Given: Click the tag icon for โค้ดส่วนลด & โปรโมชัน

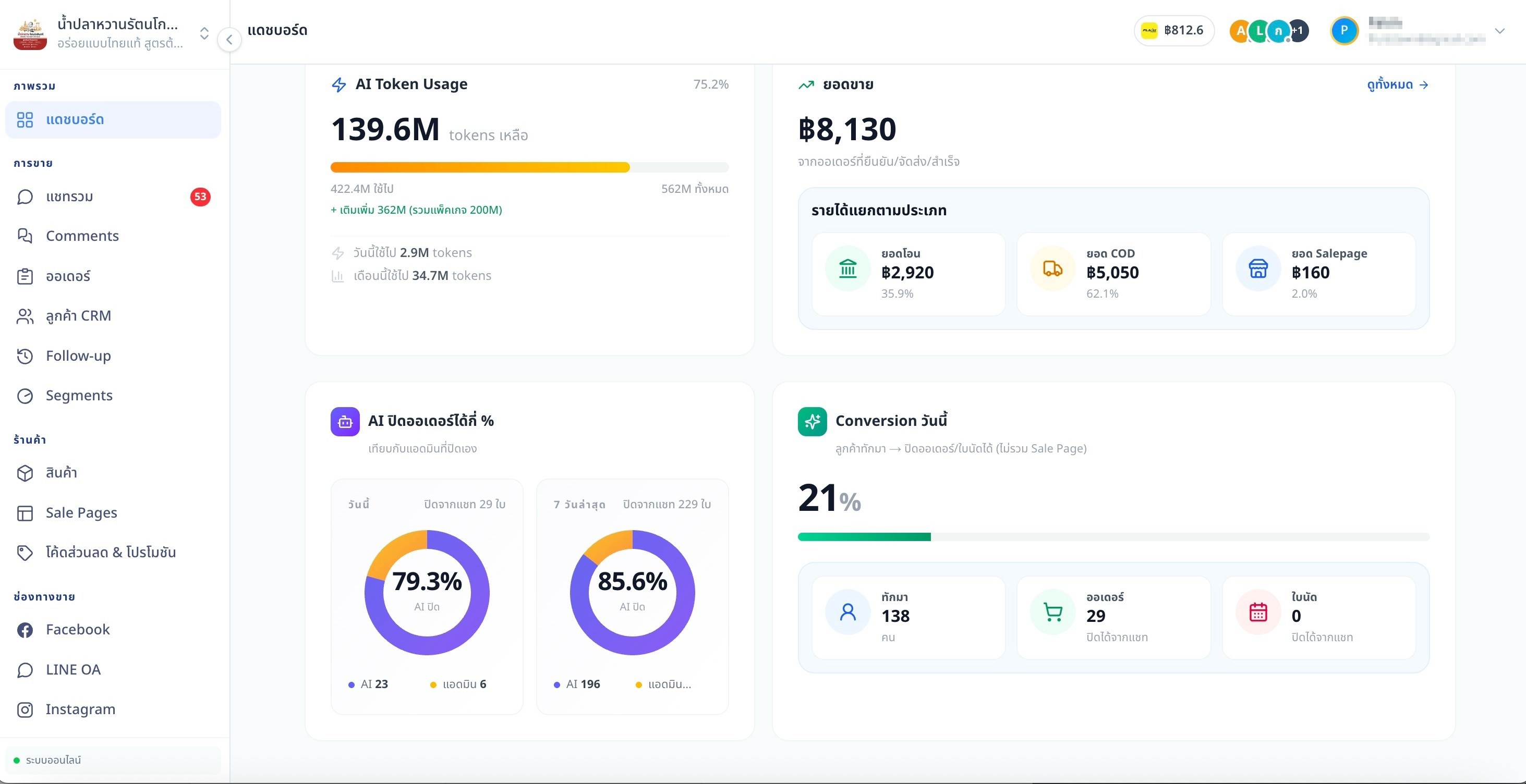Looking at the screenshot, I should coord(25,553).
